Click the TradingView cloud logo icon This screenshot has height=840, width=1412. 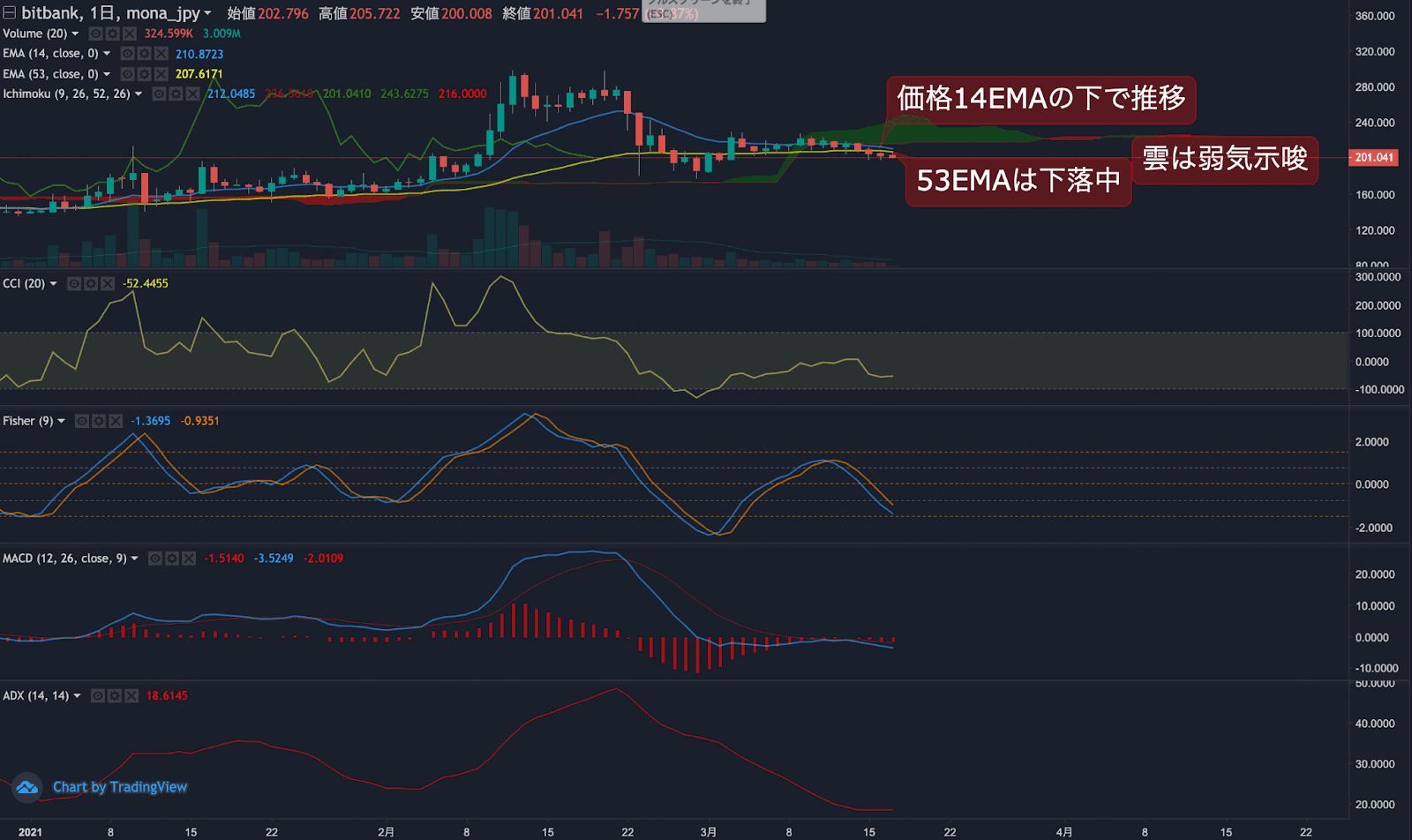pos(26,787)
